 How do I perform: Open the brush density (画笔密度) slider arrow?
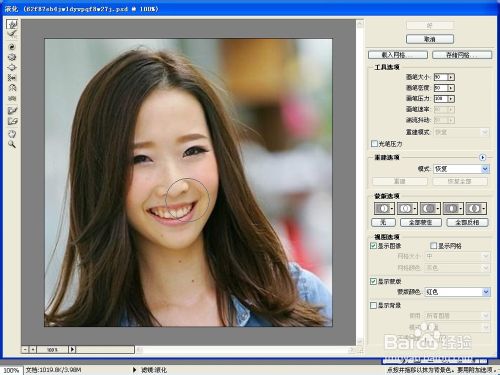point(451,88)
